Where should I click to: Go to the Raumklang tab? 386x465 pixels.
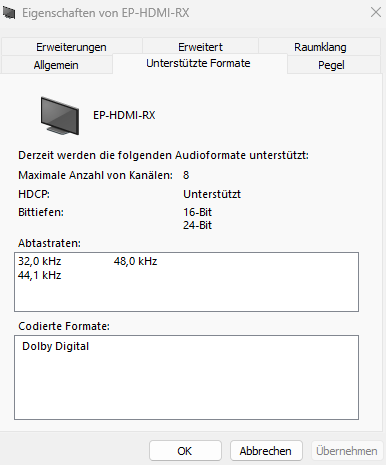(320, 47)
